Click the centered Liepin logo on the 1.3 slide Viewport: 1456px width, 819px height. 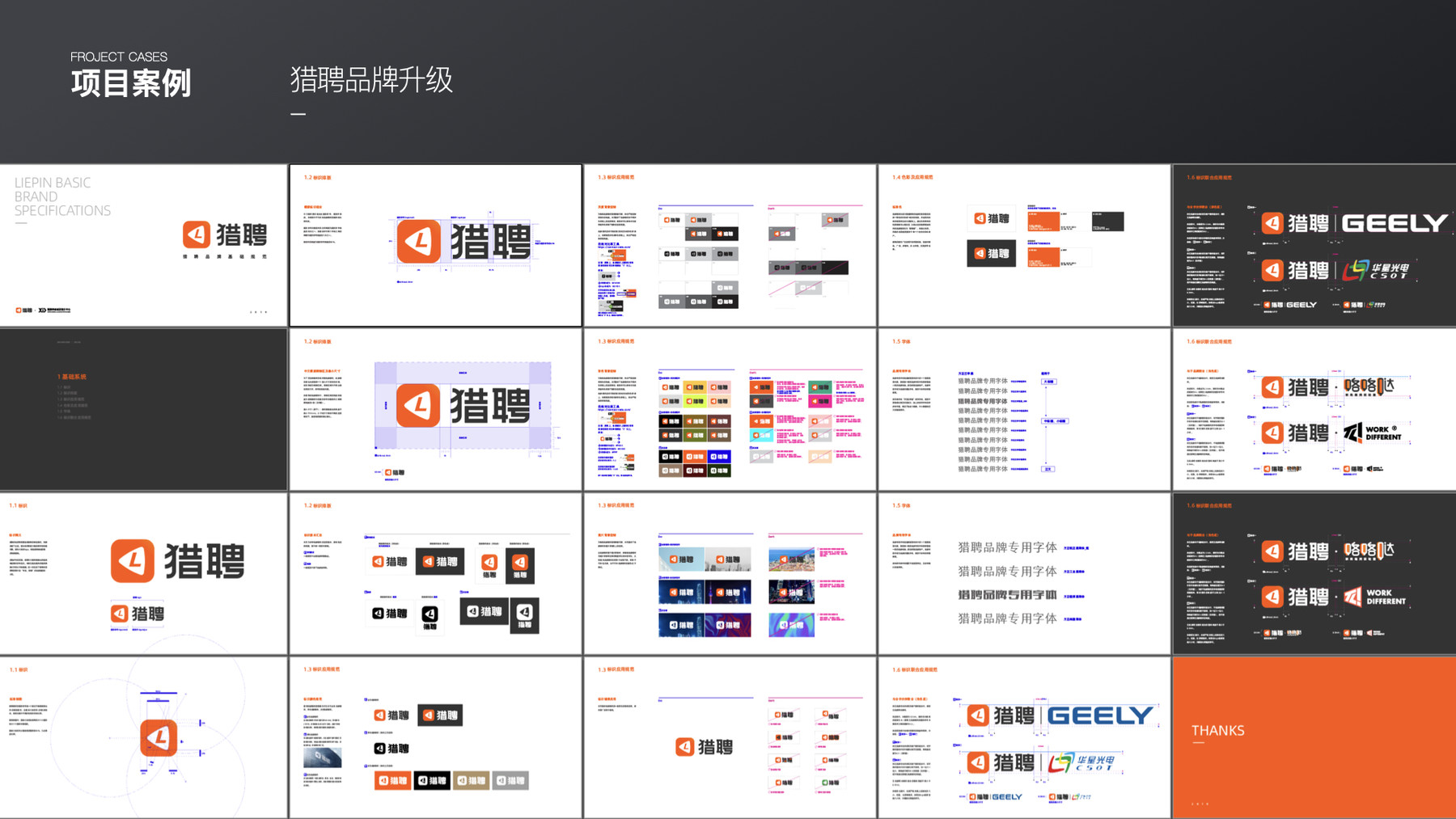(705, 747)
